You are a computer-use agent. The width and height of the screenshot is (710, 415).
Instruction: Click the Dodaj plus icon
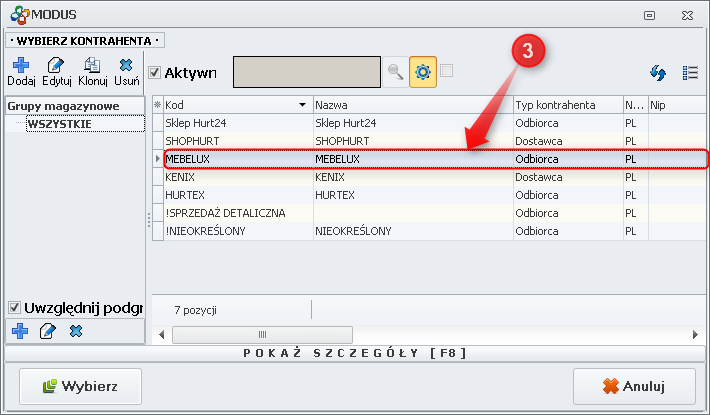pyautogui.click(x=21, y=65)
